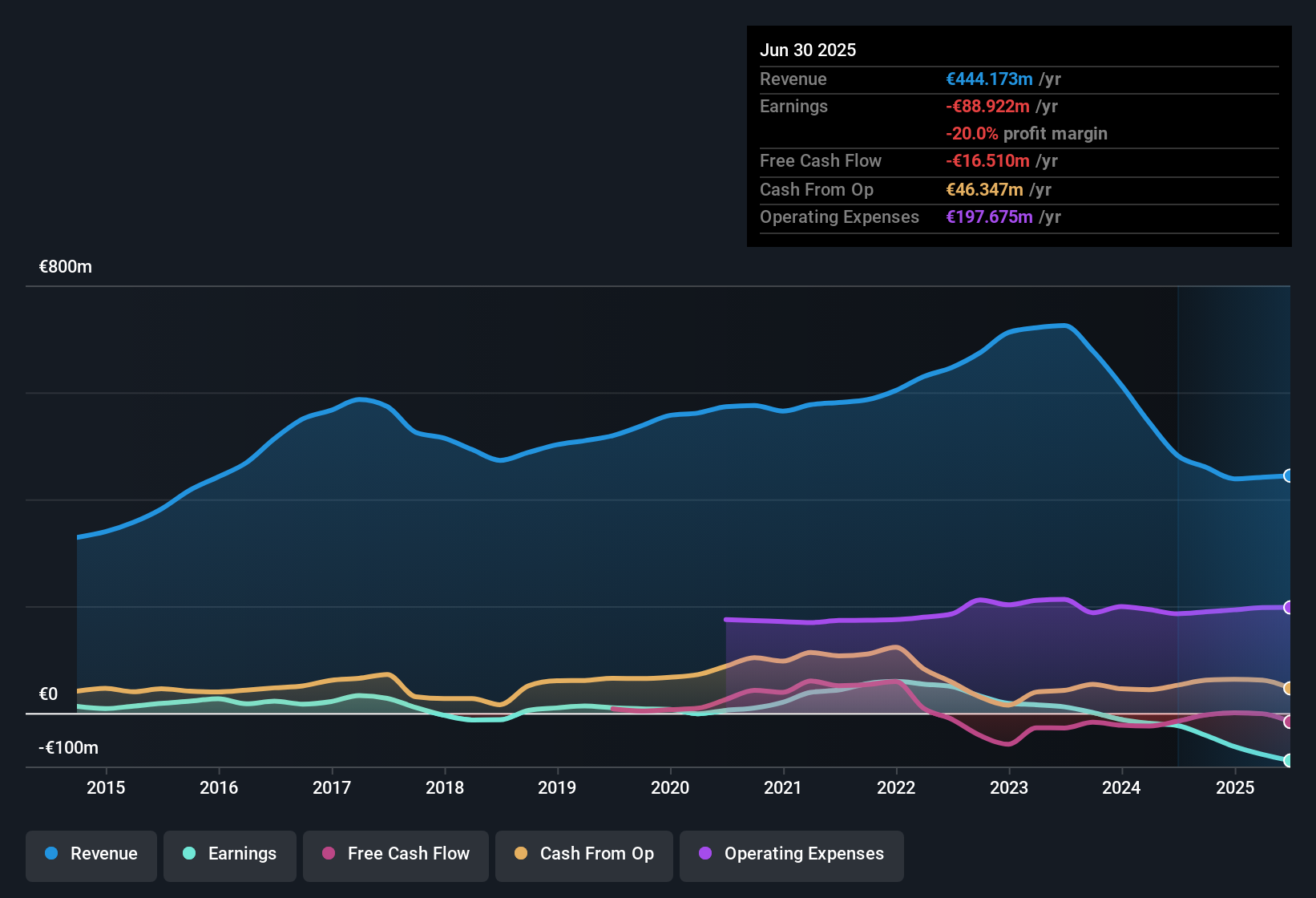This screenshot has width=1316, height=898.
Task: Click the €444.173m revenue value in tooltip
Action: [x=989, y=79]
